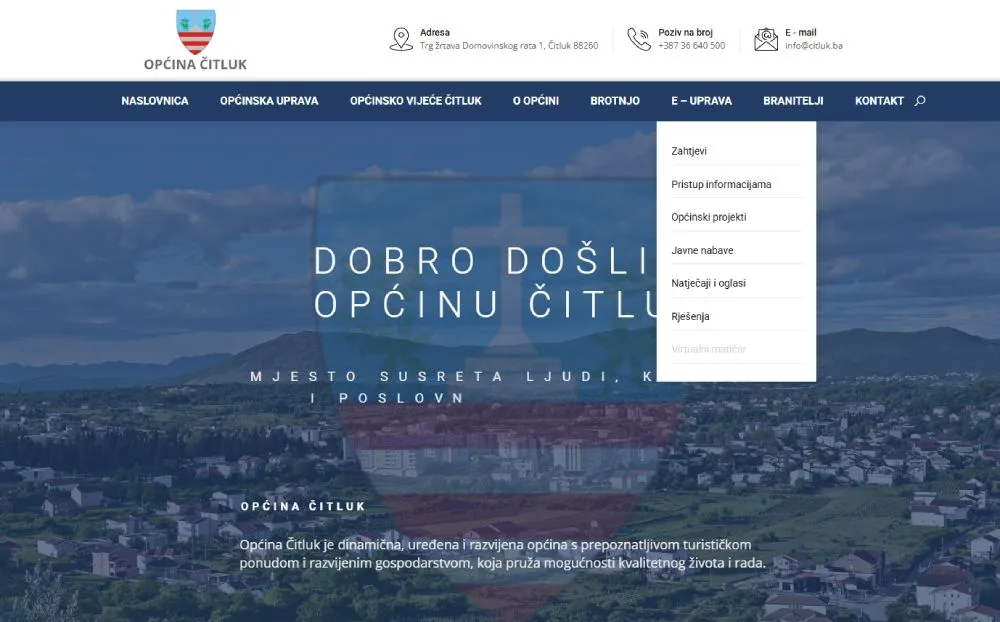Click the OPĆINA ČITLUK section heading over photo

(x=303, y=507)
